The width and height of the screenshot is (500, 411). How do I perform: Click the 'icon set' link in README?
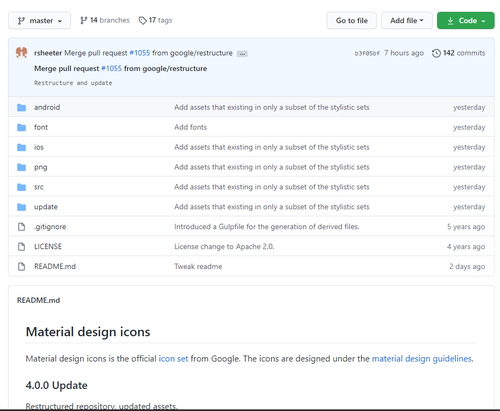tap(173, 359)
